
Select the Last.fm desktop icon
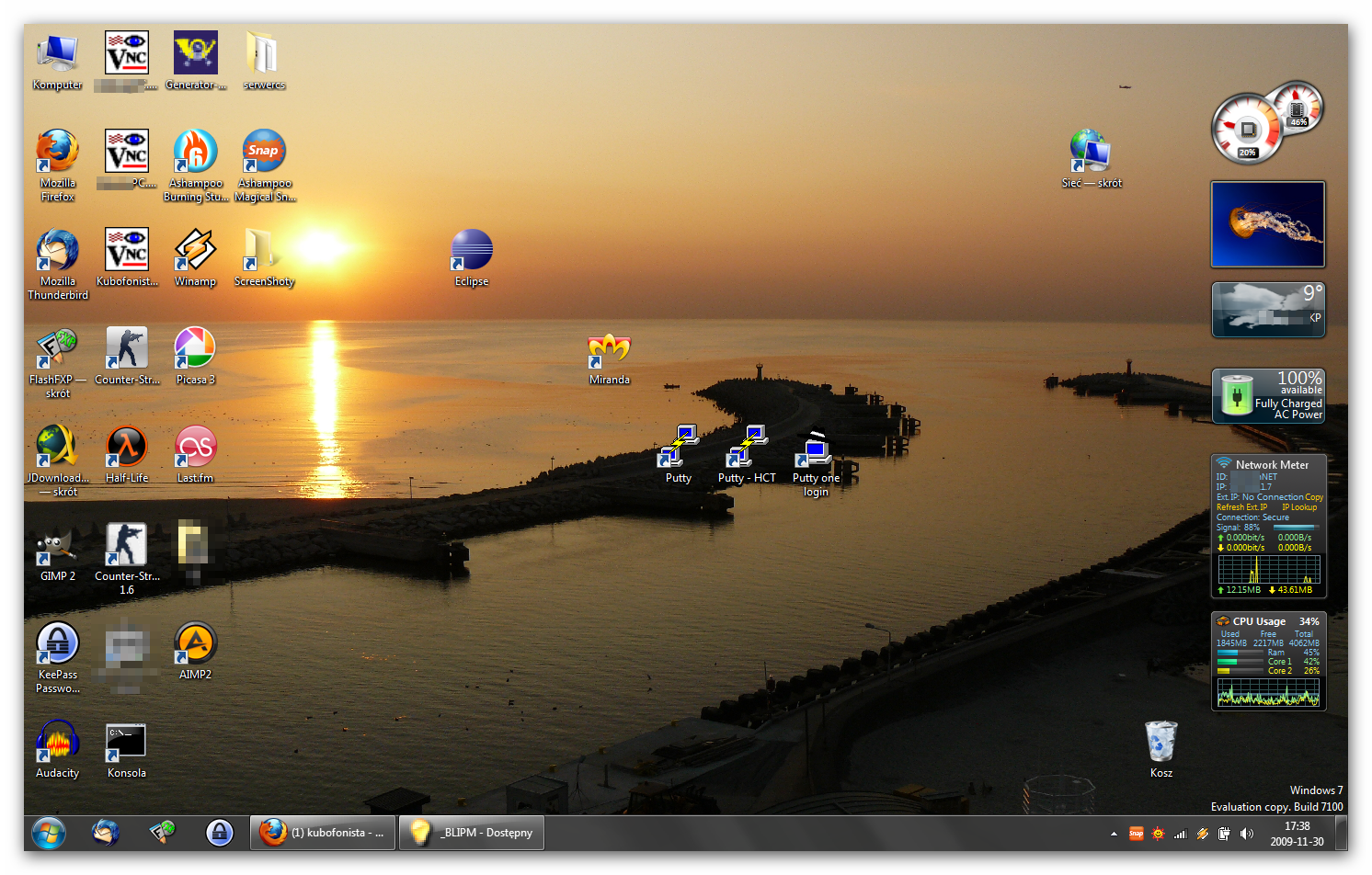tap(195, 448)
